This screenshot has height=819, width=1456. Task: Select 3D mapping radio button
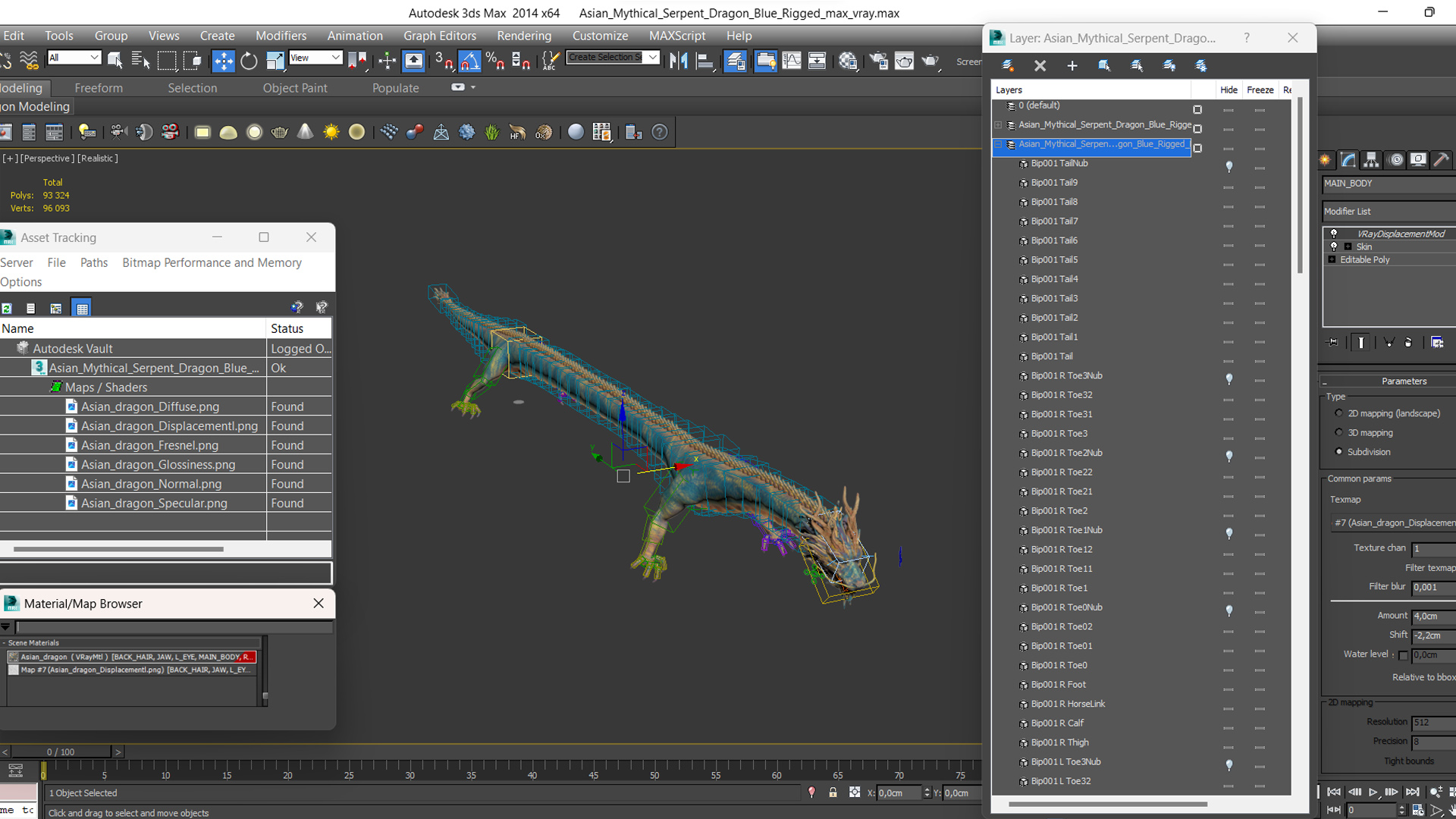coord(1338,432)
